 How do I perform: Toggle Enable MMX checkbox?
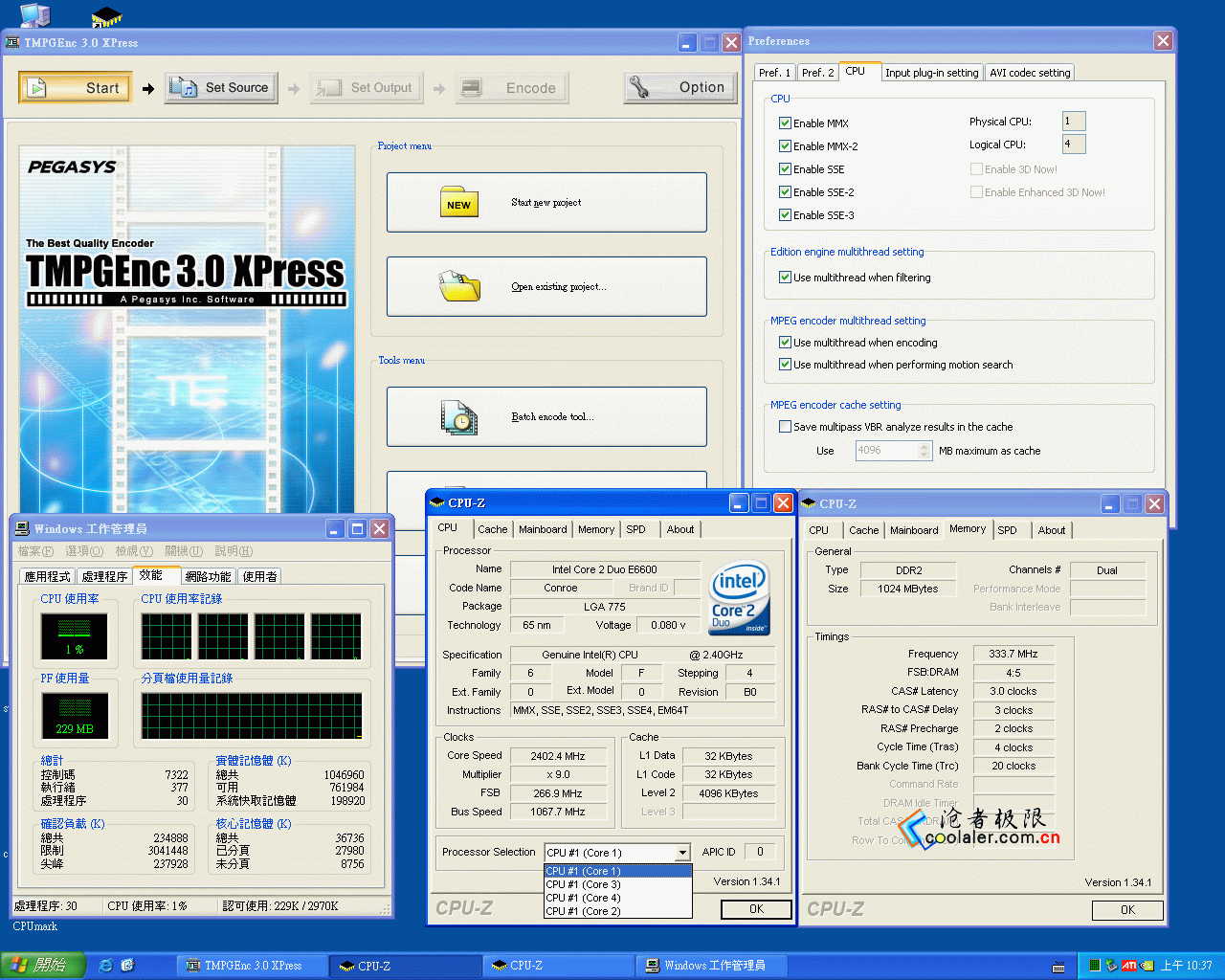785,122
